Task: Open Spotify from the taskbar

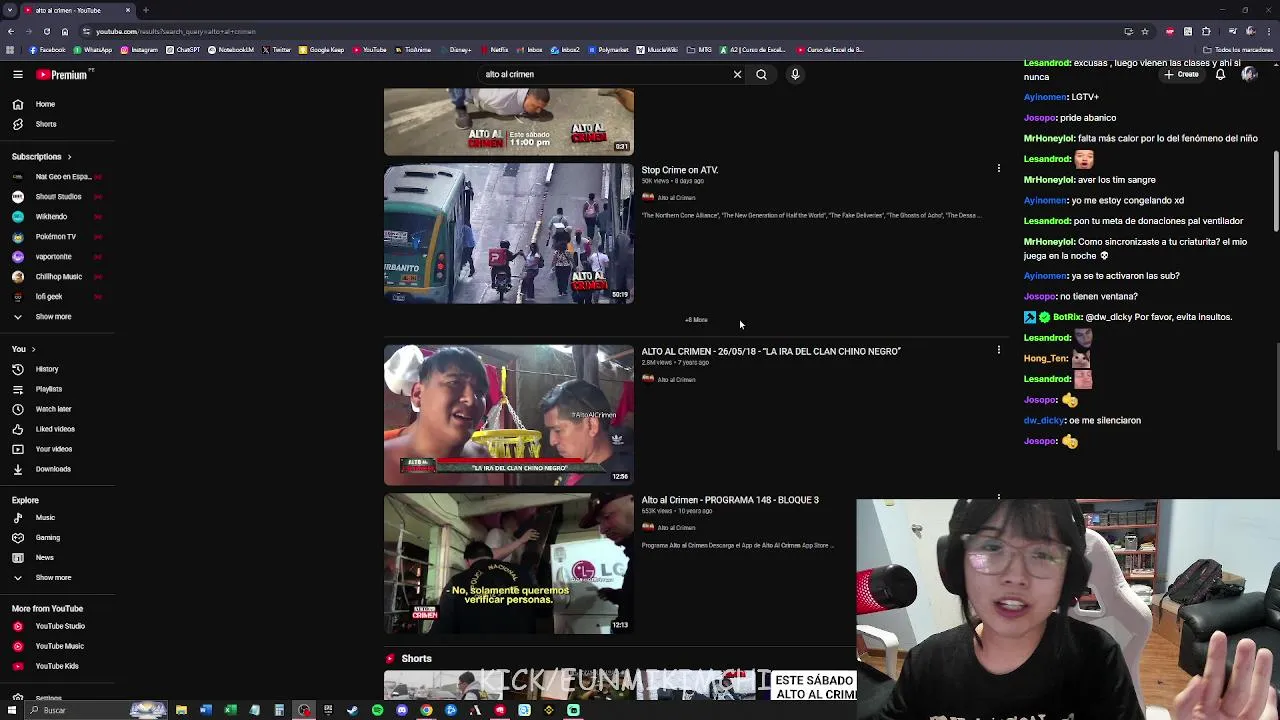Action: (377, 711)
